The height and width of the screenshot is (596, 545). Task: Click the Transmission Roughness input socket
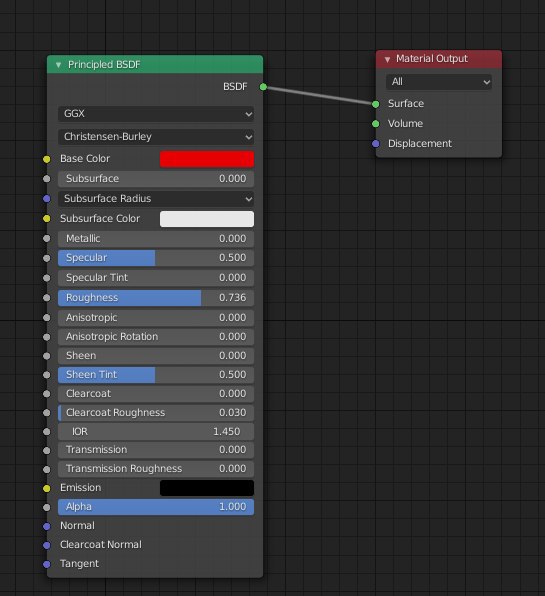[47, 469]
